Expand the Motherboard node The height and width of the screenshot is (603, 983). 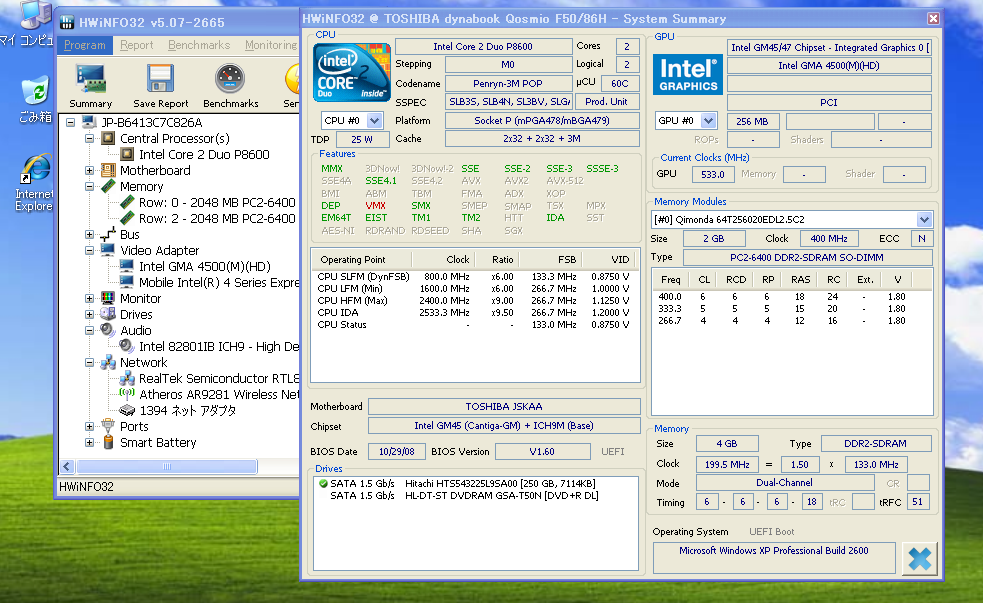[90, 170]
